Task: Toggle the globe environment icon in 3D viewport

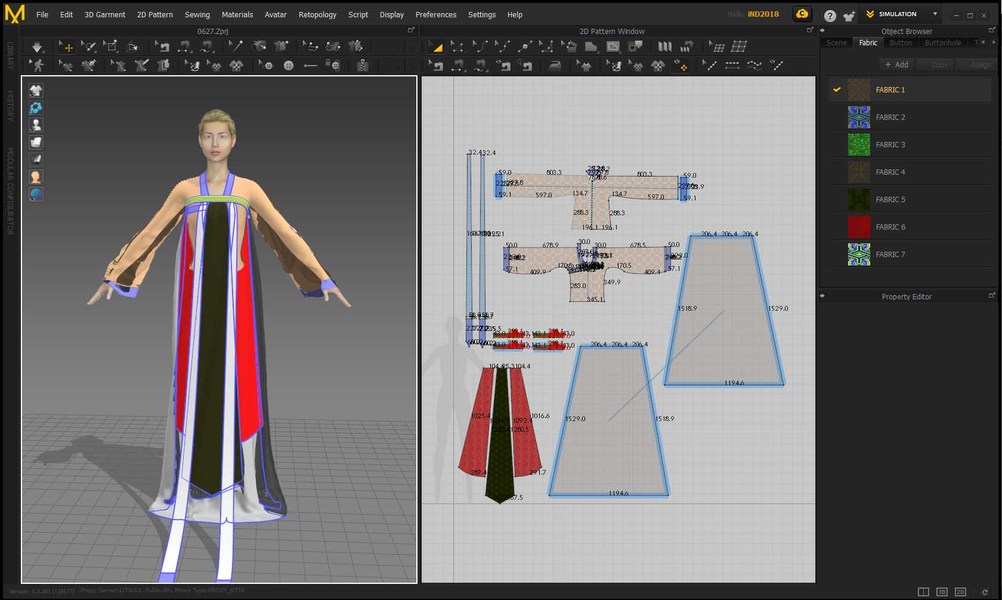Action: point(36,194)
